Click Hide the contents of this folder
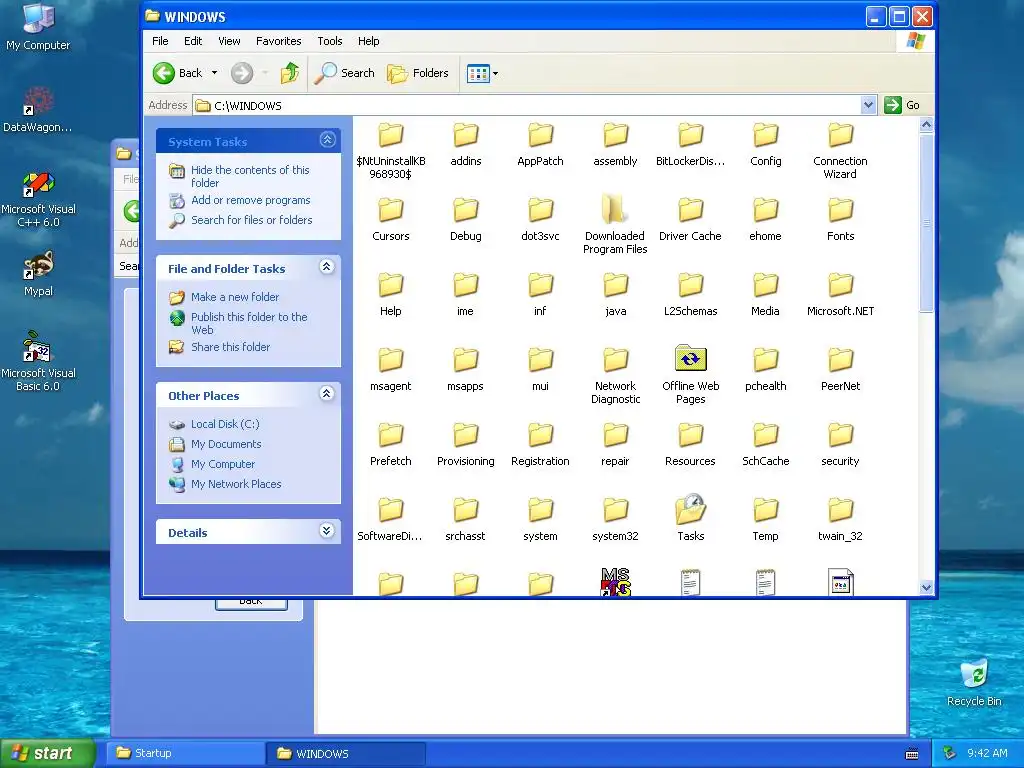The image size is (1024, 768). pyautogui.click(x=250, y=176)
